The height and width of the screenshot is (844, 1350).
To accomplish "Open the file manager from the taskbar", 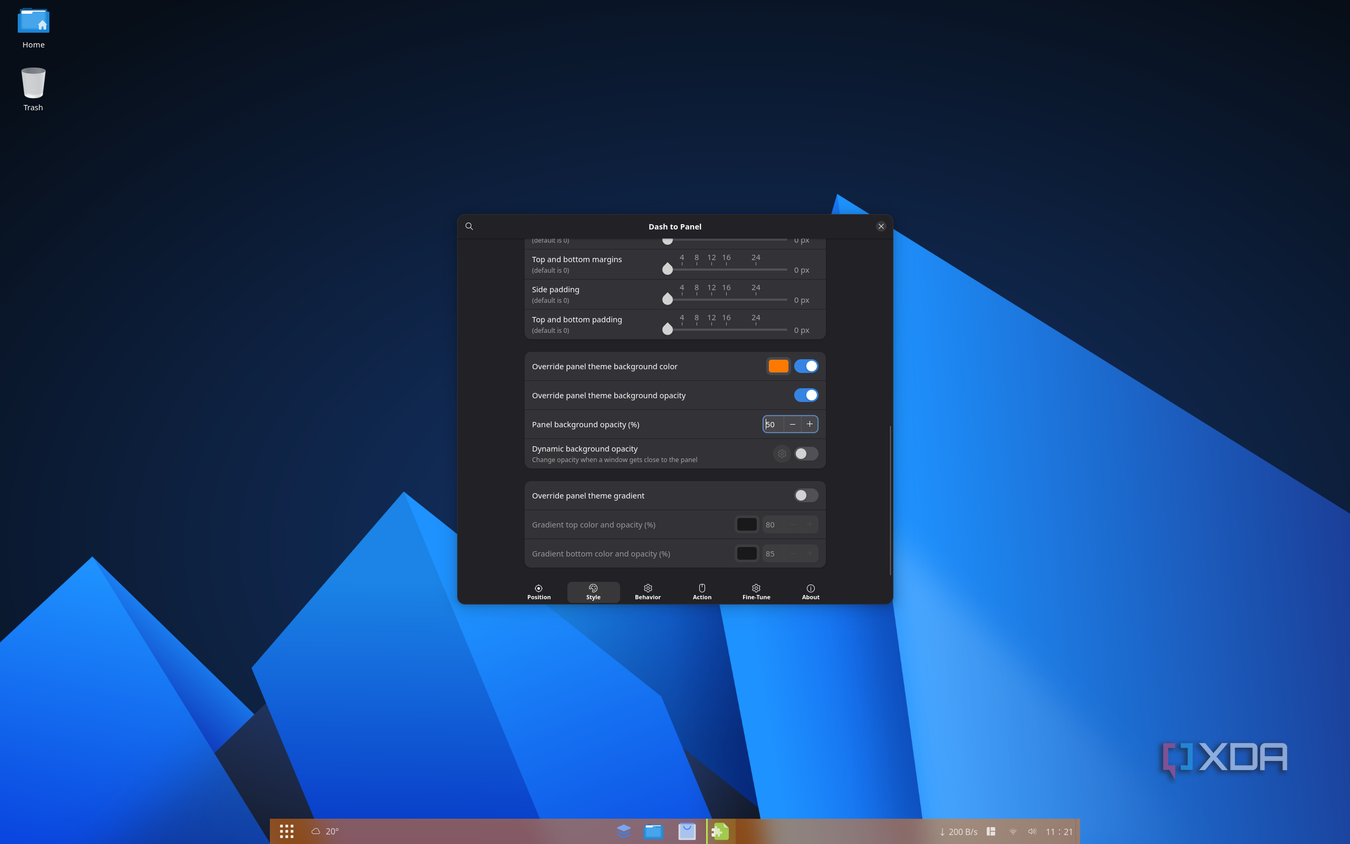I will pyautogui.click(x=653, y=831).
